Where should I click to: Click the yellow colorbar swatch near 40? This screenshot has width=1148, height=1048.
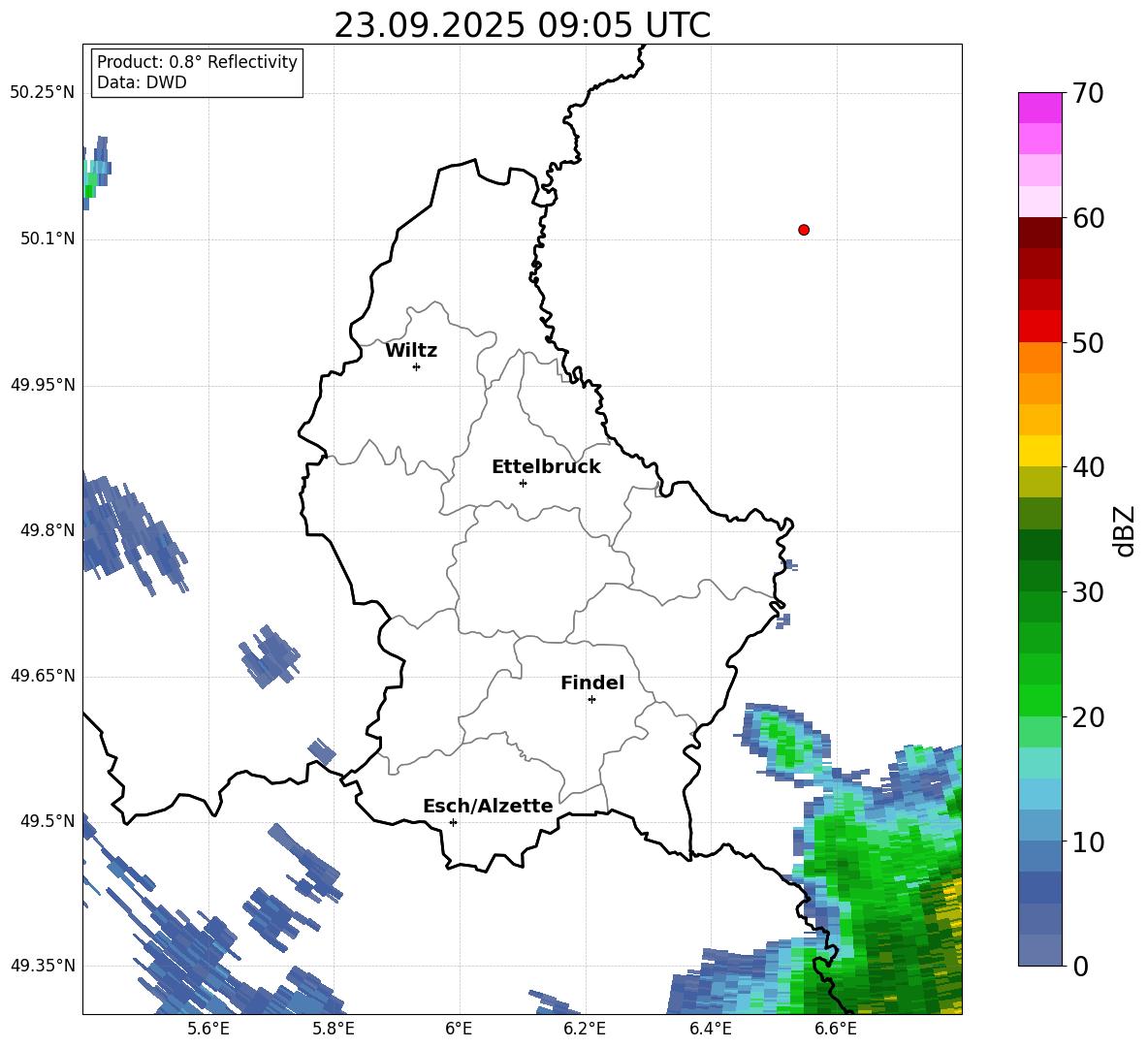1039,451
